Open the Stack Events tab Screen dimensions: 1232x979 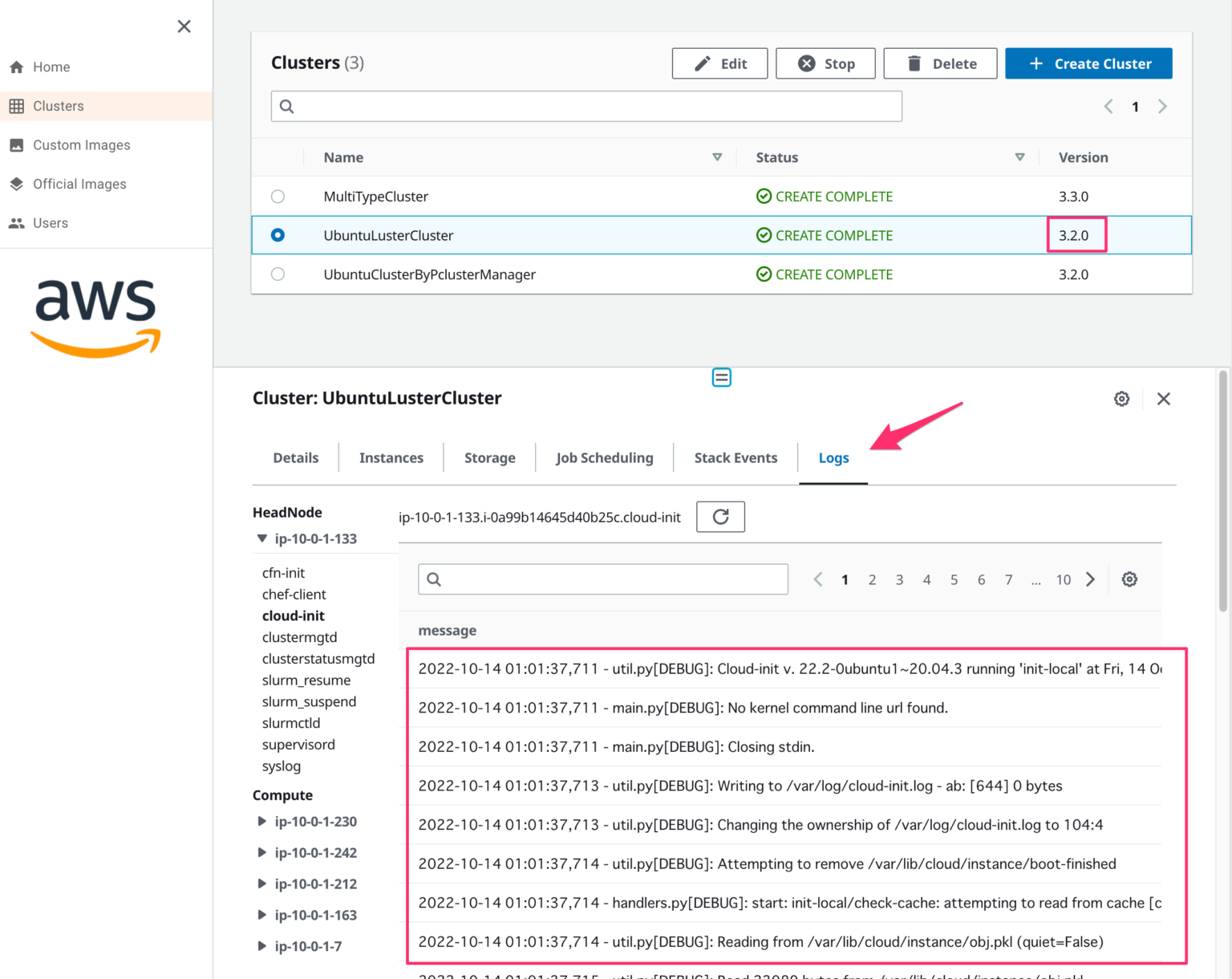(x=736, y=457)
